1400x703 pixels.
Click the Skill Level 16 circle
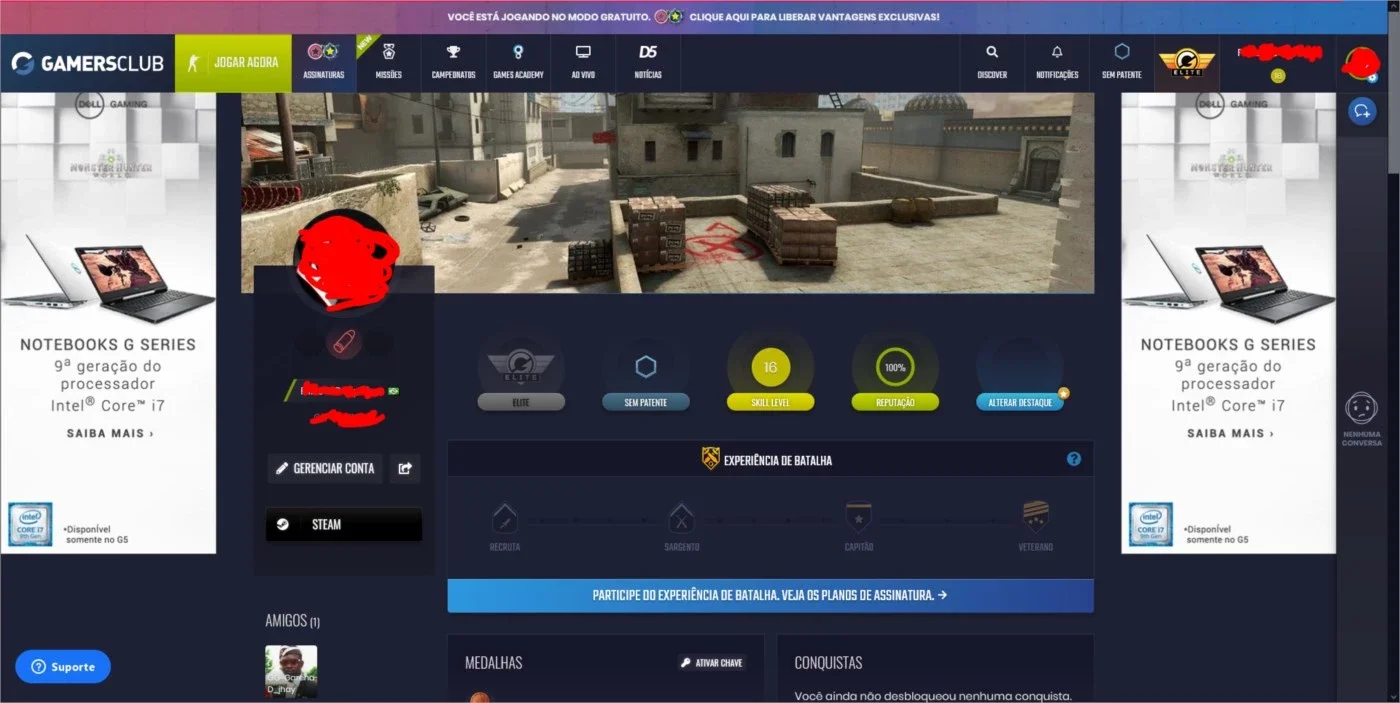point(770,367)
